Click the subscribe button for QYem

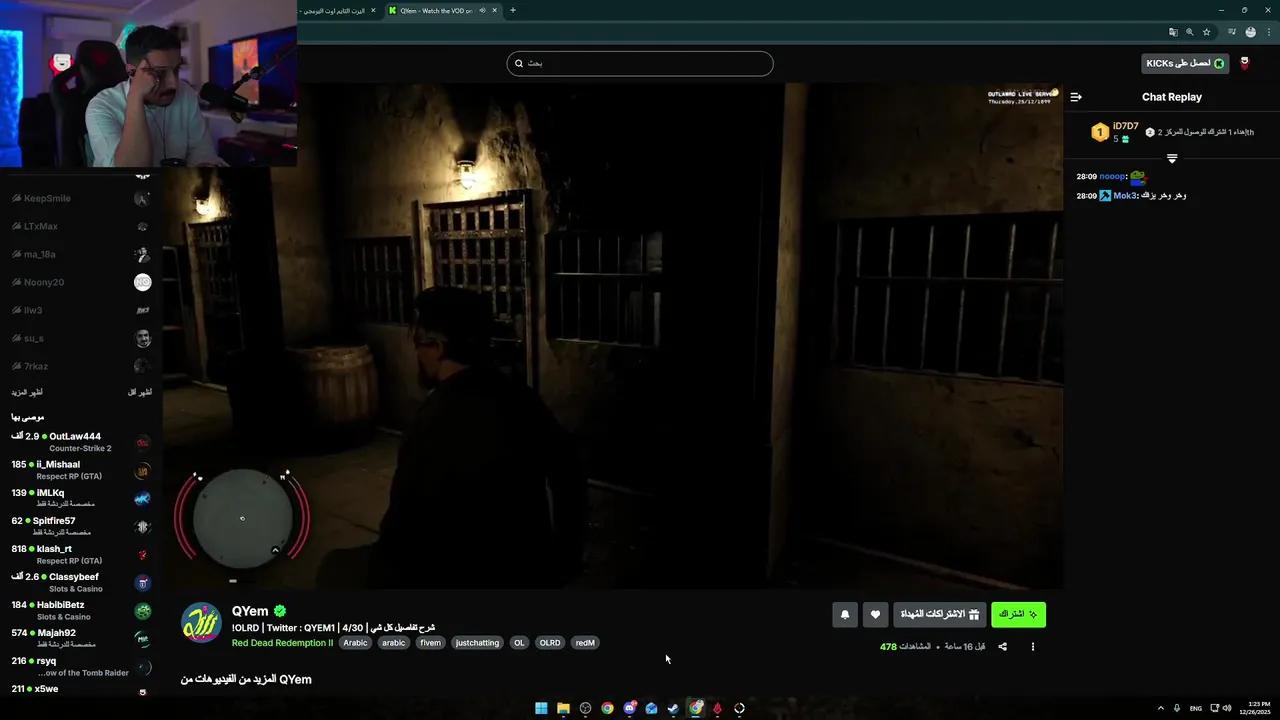point(1018,614)
